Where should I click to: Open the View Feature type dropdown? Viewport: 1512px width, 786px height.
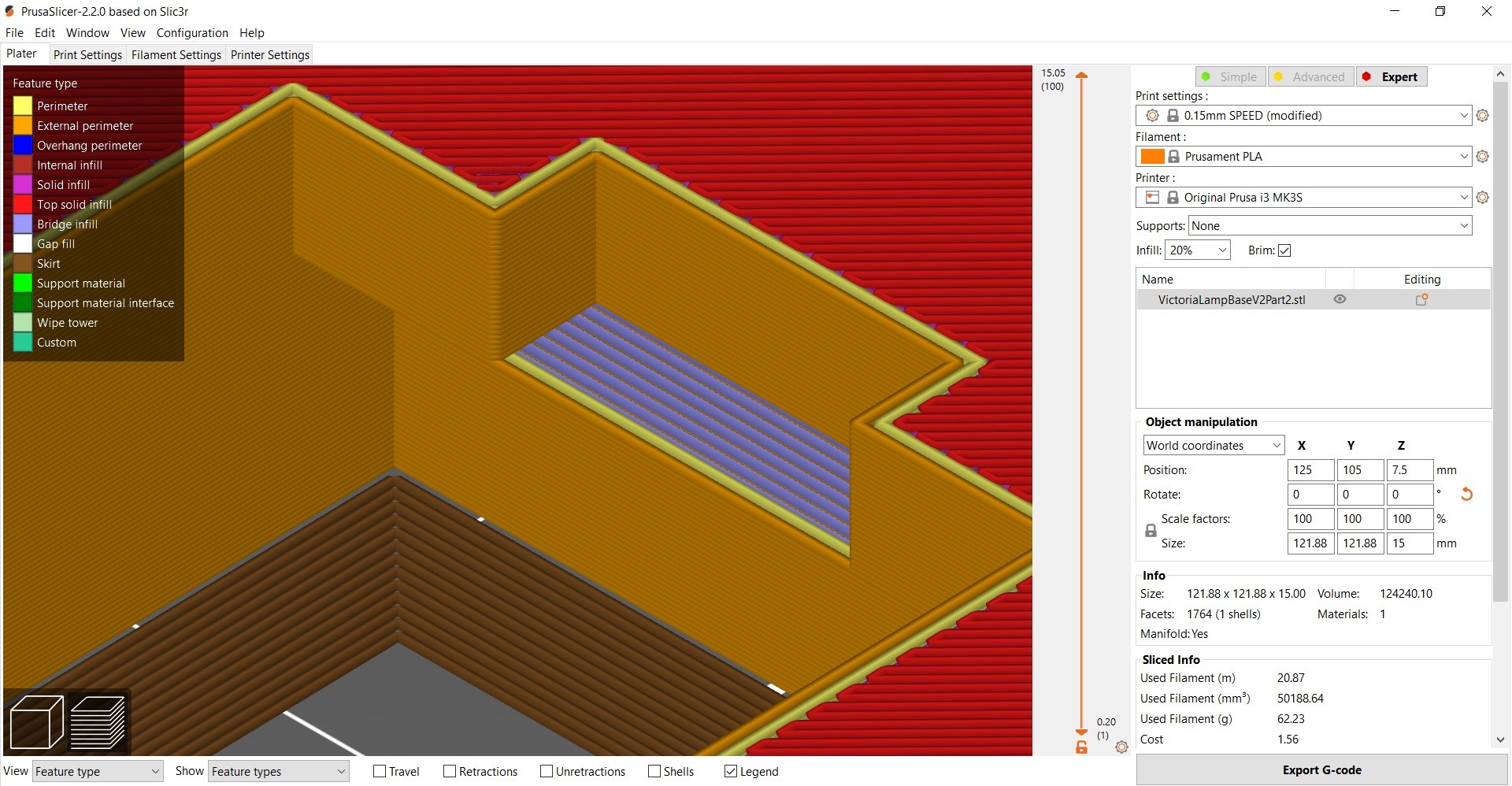coord(98,771)
